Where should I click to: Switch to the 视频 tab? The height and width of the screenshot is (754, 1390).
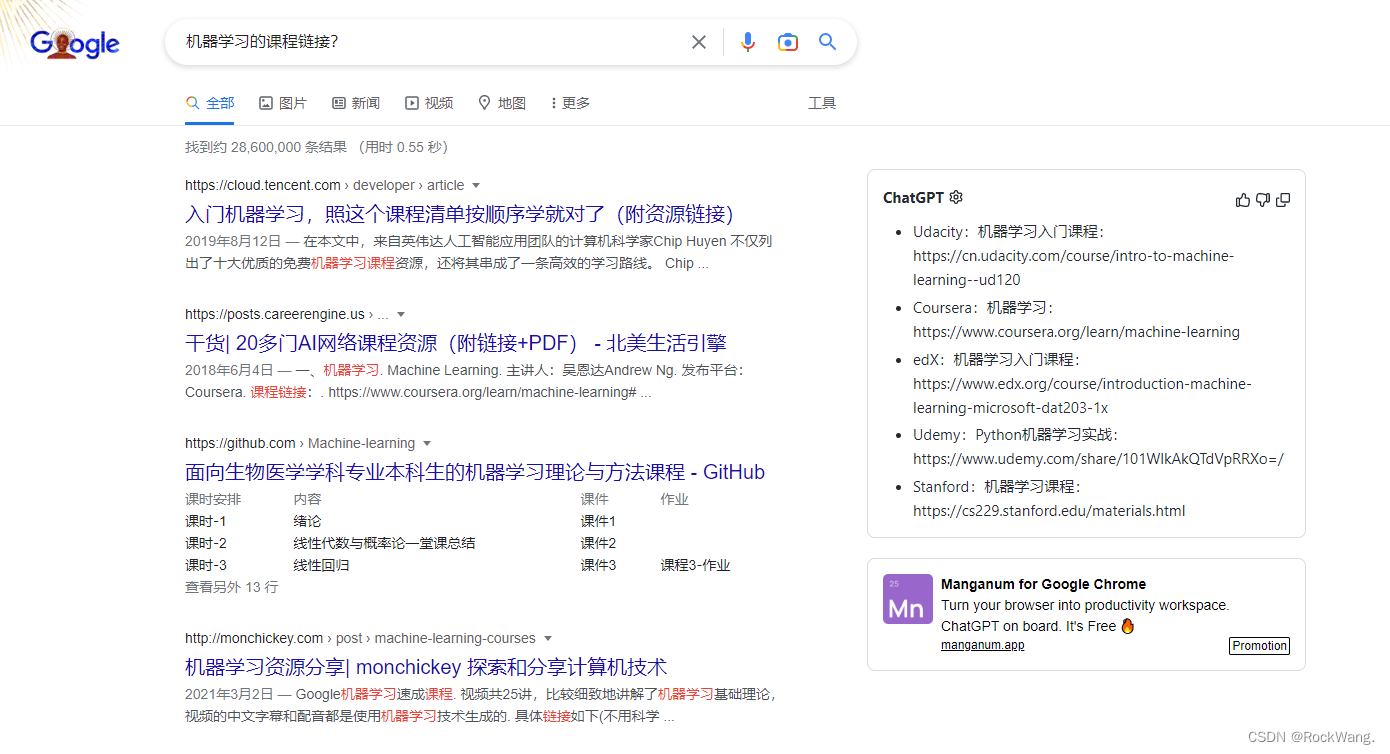429,103
